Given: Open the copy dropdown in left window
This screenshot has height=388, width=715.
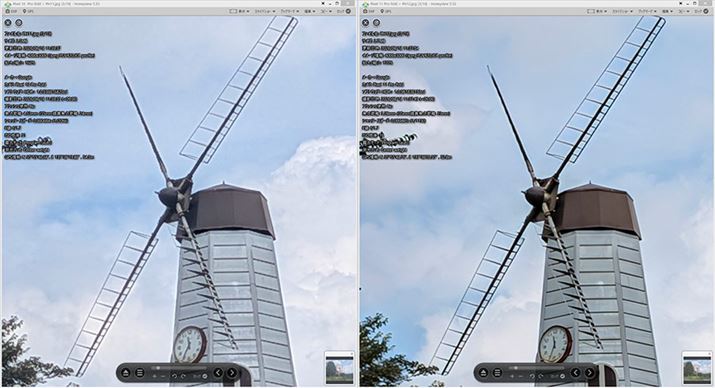Looking at the screenshot, I should pyautogui.click(x=326, y=11).
